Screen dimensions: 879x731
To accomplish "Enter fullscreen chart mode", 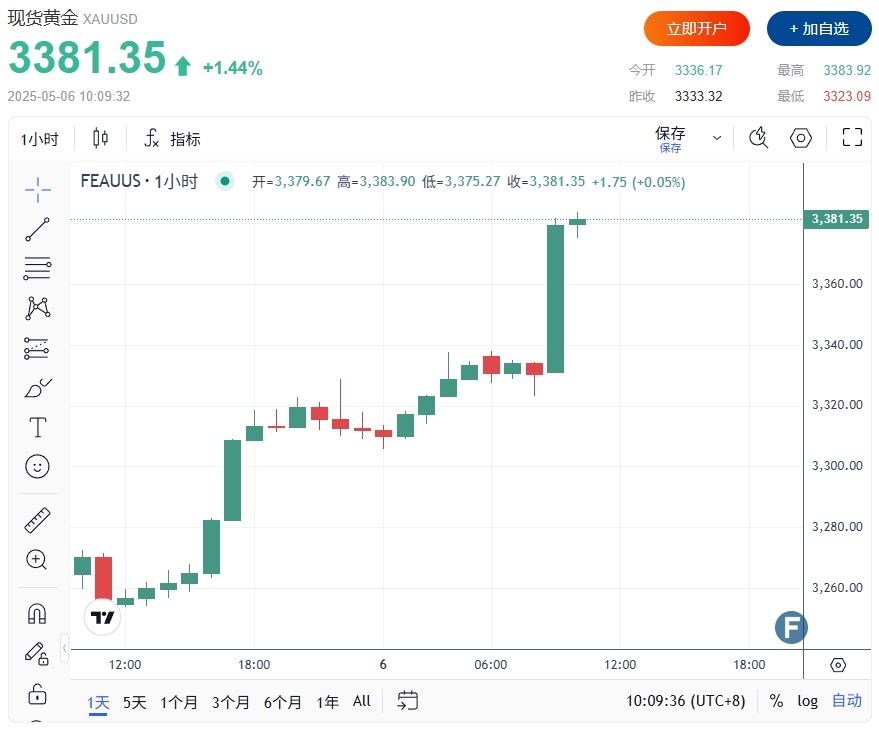I will pos(852,138).
